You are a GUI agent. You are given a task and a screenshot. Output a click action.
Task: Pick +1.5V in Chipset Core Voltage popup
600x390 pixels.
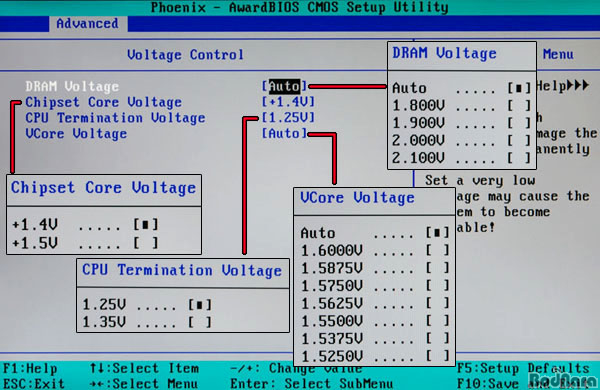click(85, 243)
